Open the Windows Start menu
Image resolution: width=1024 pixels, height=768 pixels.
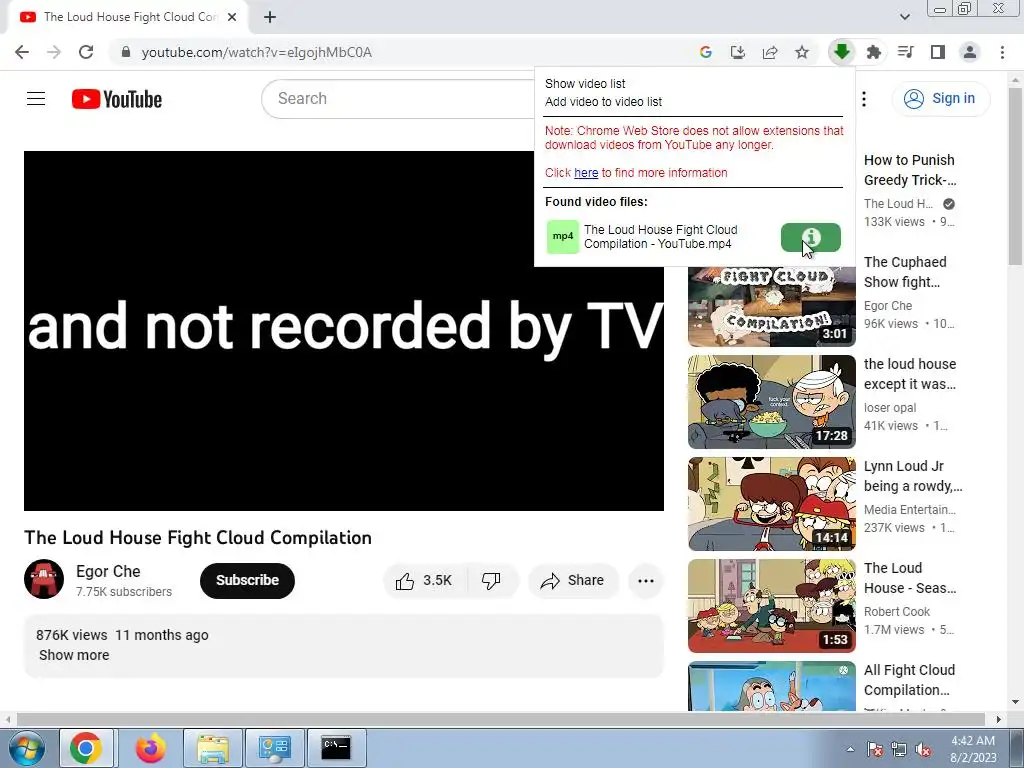tap(26, 748)
